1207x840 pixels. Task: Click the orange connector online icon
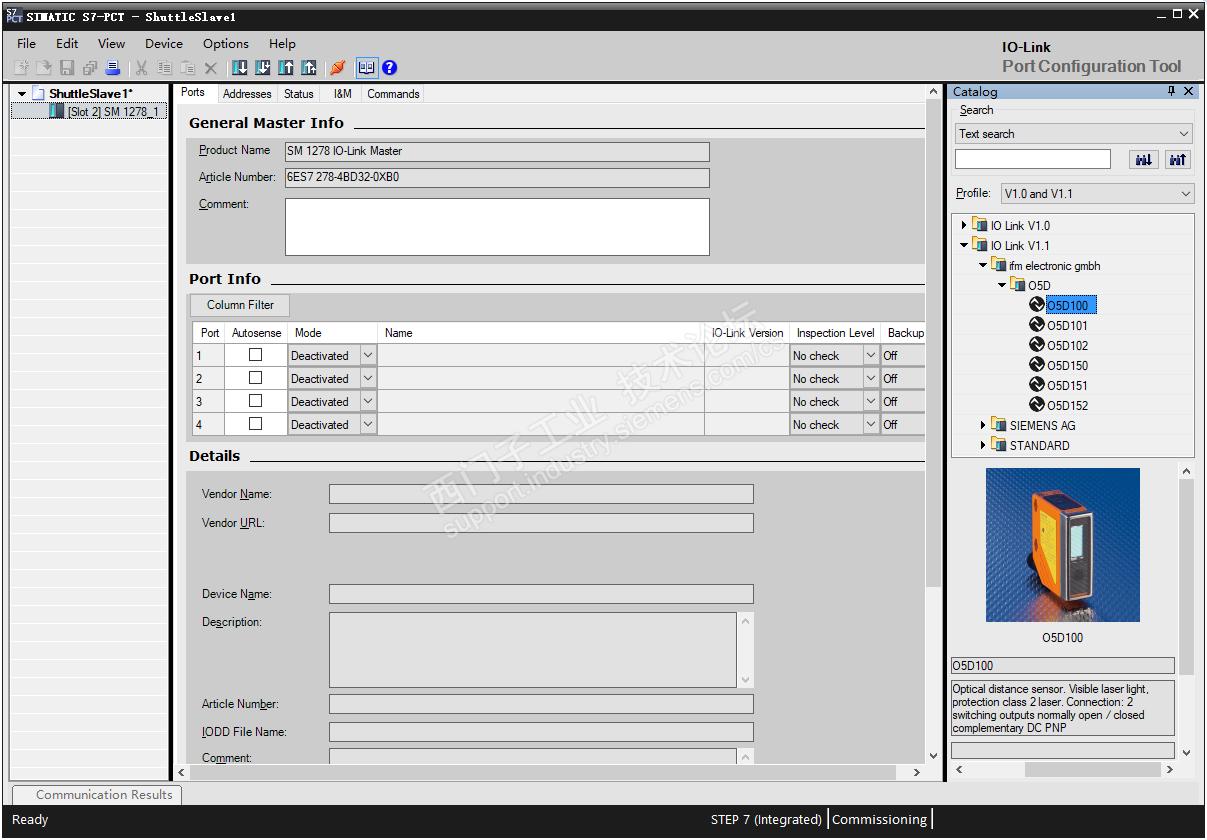(x=338, y=68)
